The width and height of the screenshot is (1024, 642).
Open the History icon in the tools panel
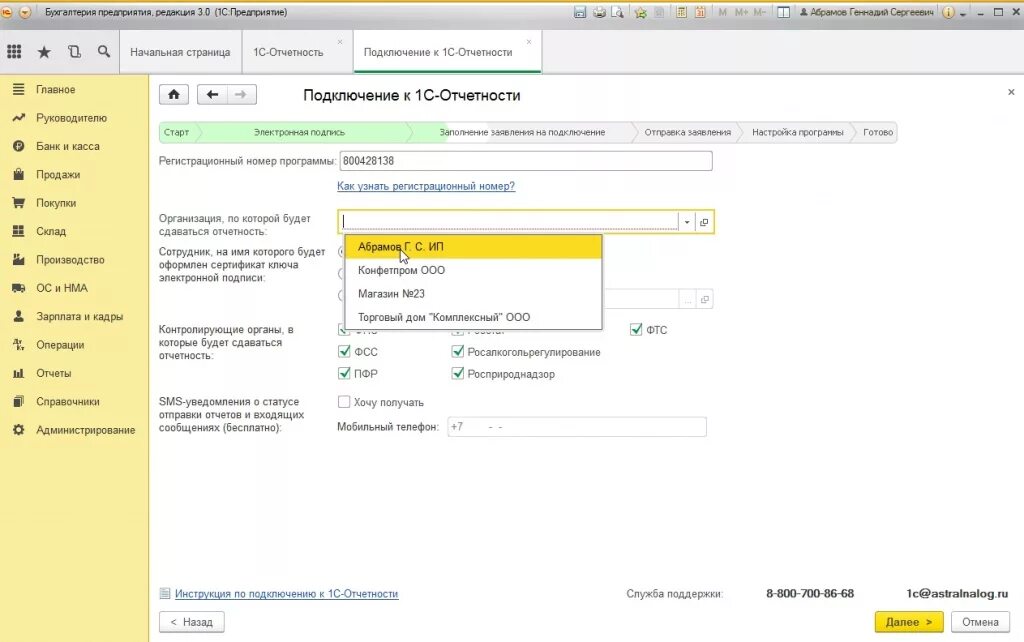tap(74, 52)
